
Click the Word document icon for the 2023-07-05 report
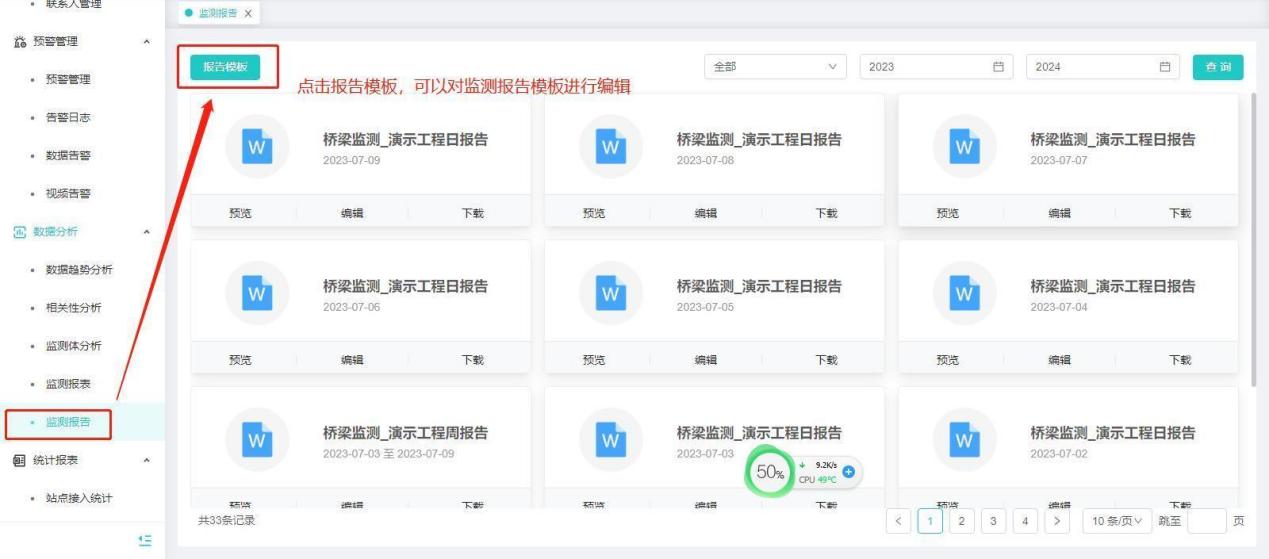(x=611, y=293)
